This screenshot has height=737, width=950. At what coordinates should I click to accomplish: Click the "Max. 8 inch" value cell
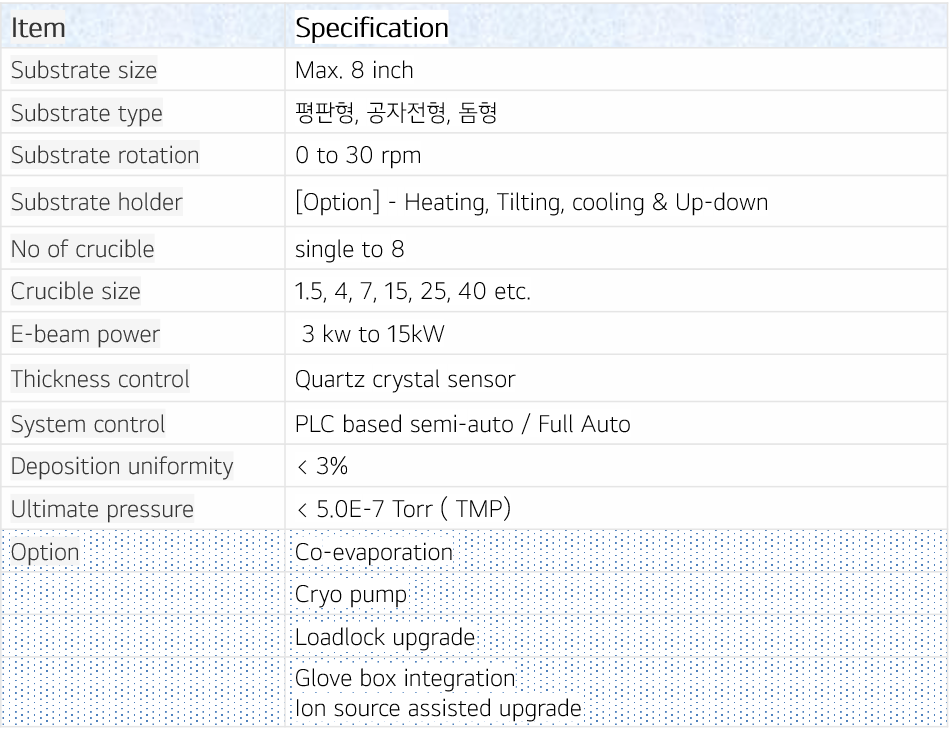point(354,71)
